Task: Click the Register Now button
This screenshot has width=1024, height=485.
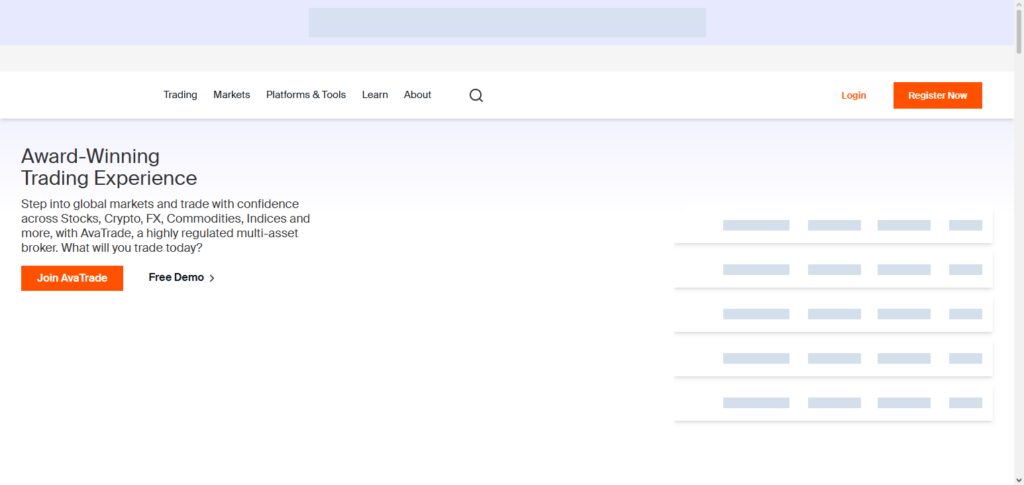Action: (x=937, y=95)
